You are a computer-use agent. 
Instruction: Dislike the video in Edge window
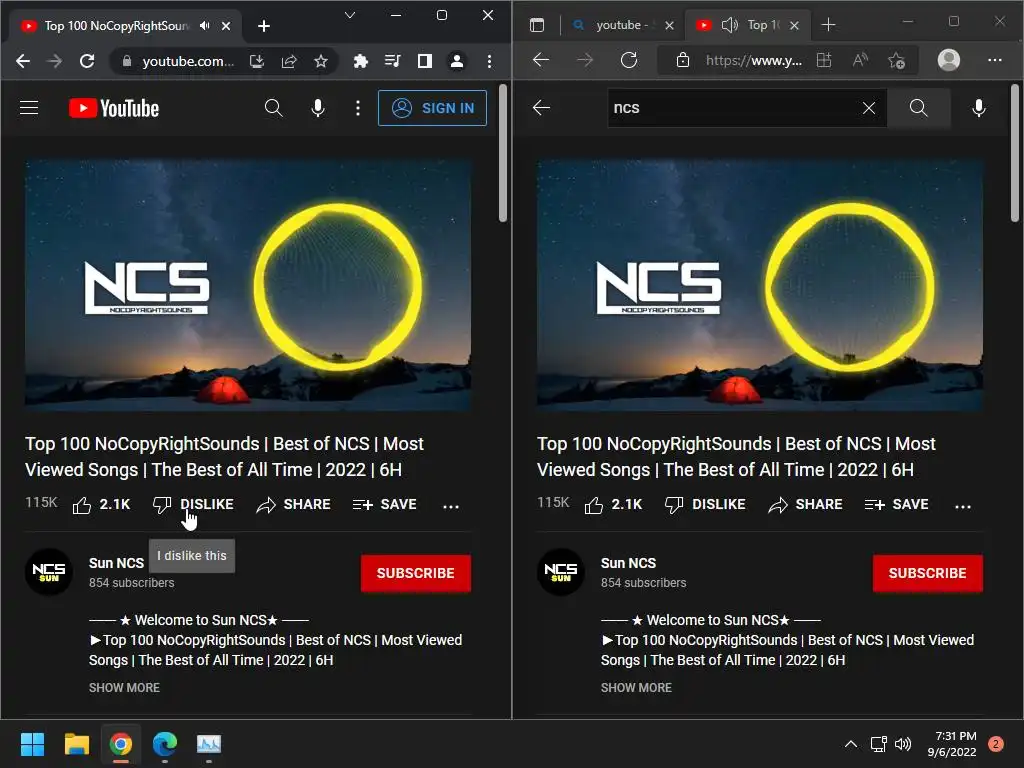705,505
